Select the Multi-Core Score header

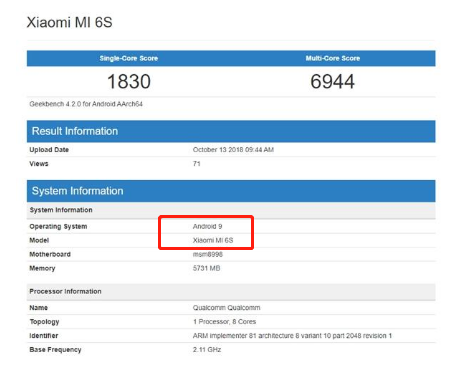point(333,58)
